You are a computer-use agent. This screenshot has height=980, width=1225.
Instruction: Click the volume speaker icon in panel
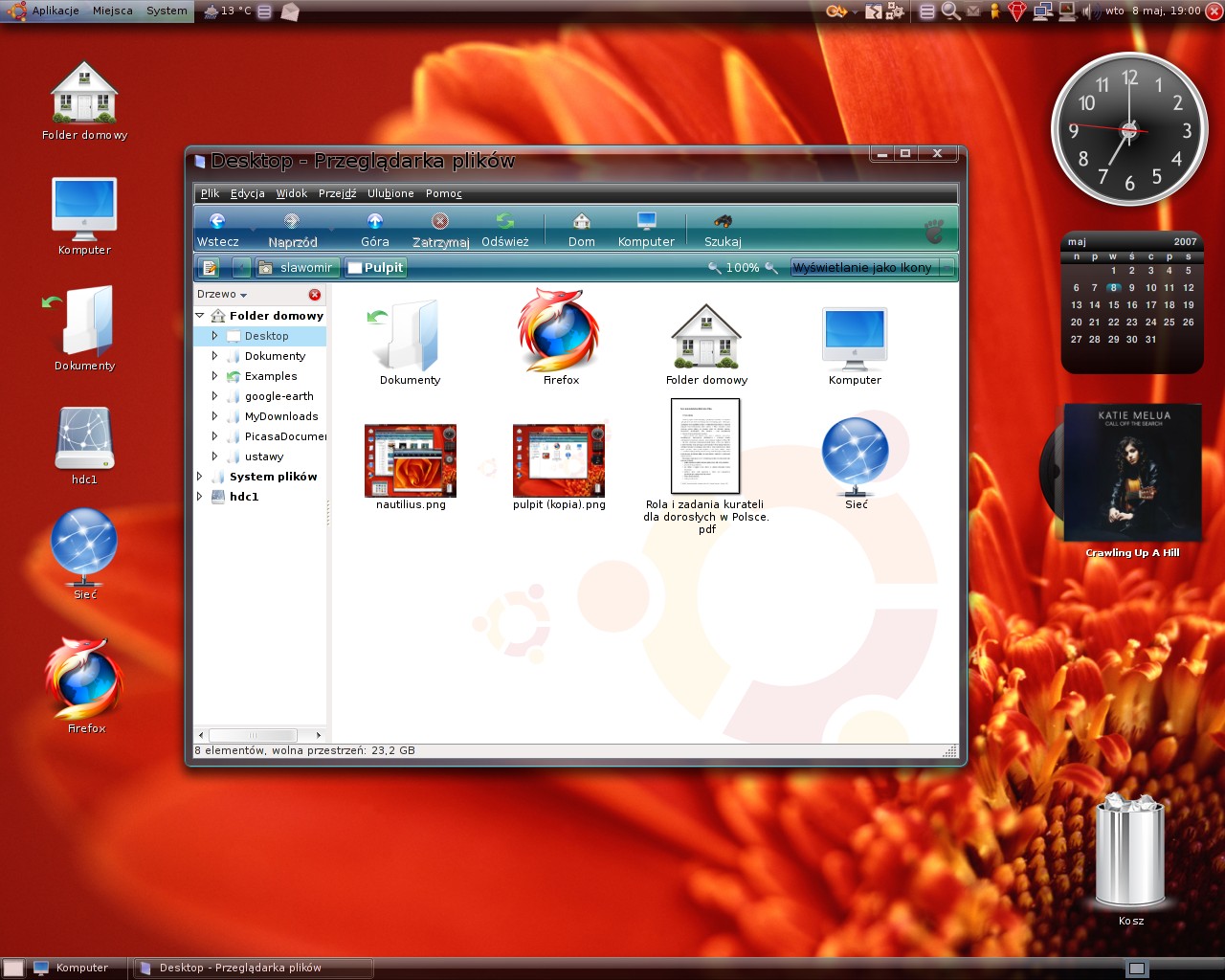(1090, 11)
